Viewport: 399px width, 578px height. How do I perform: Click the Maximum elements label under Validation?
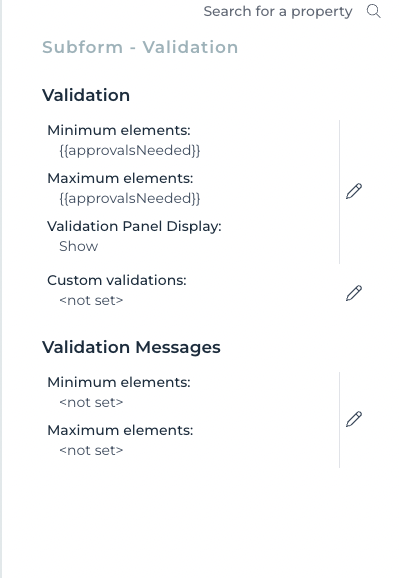click(x=120, y=178)
